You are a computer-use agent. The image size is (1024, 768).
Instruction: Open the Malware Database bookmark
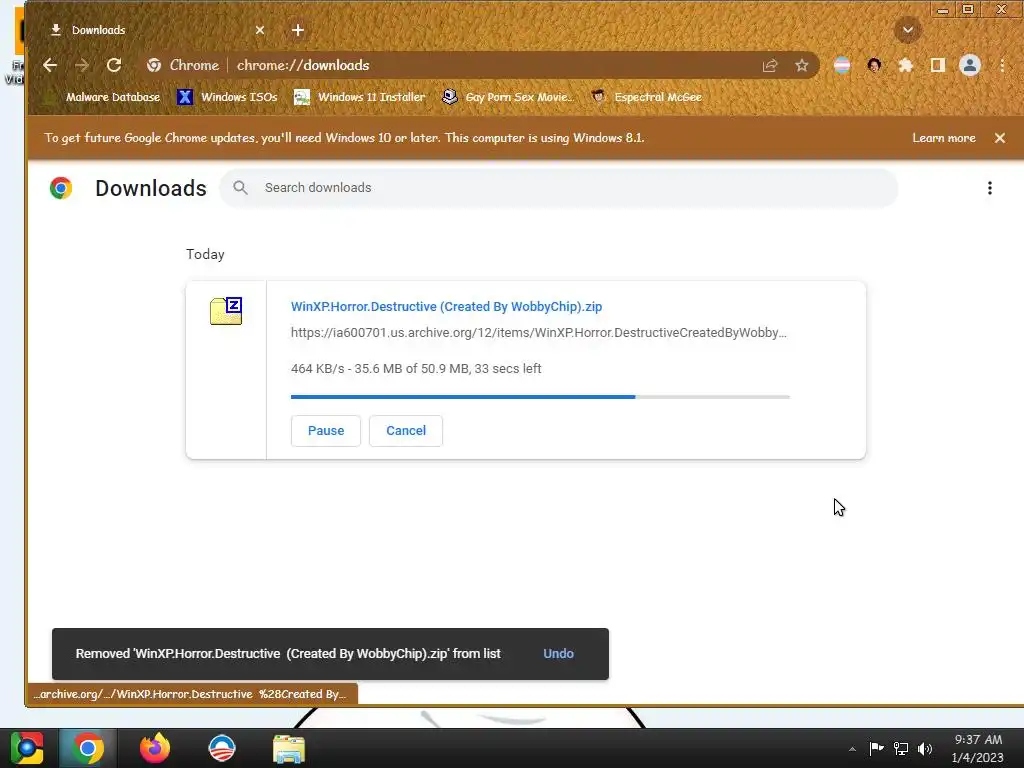(x=103, y=97)
